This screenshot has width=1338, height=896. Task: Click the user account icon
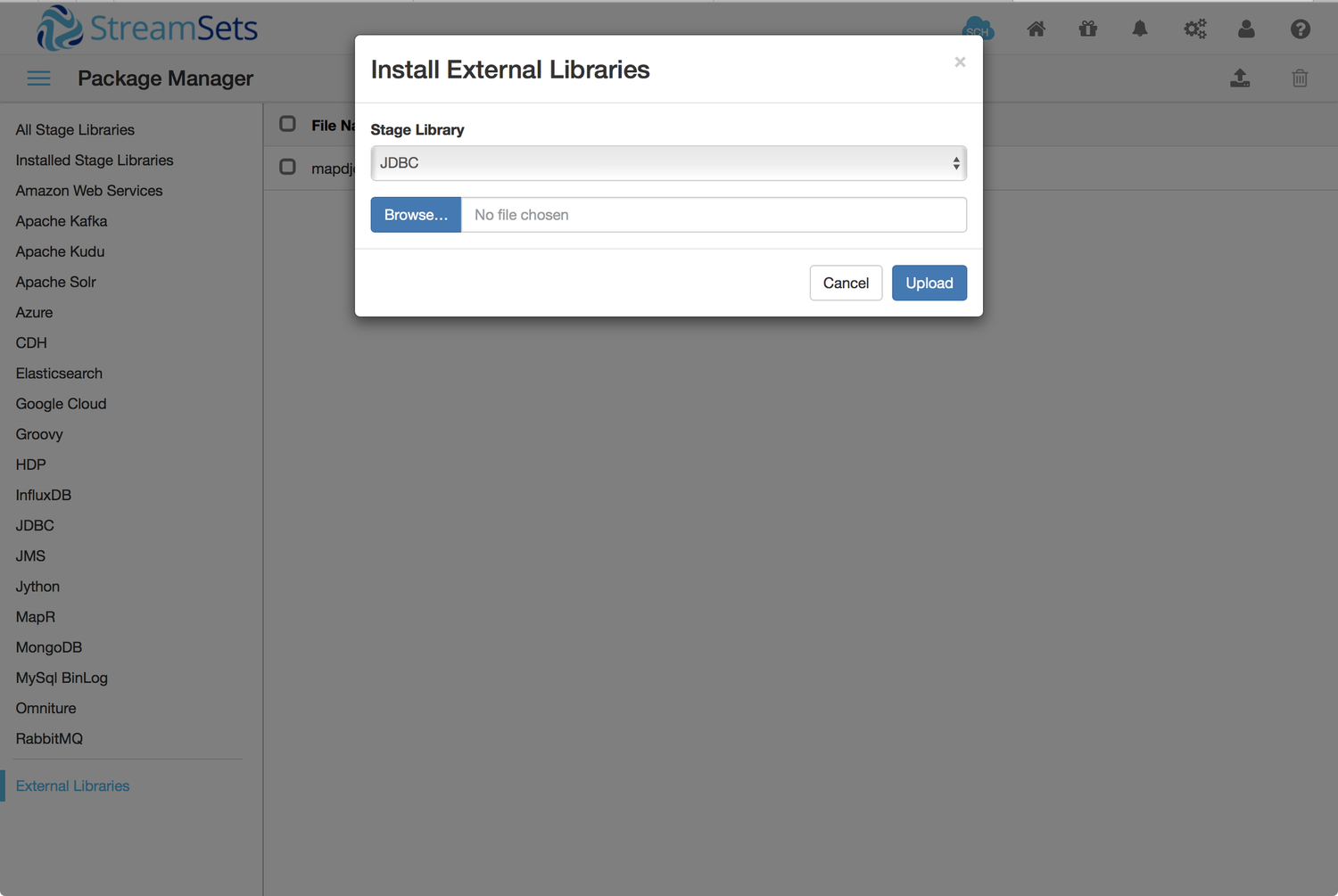(x=1246, y=29)
